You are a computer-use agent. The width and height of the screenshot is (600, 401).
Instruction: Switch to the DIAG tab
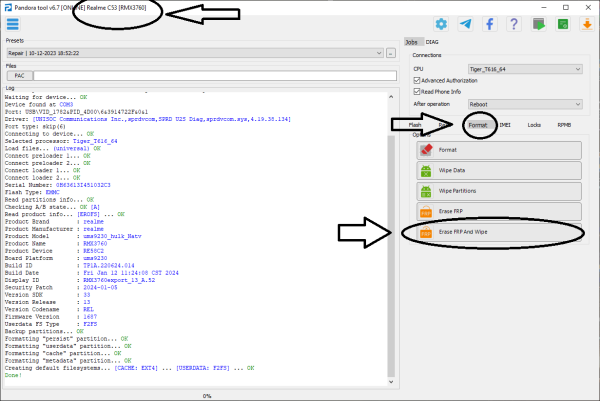pos(432,42)
